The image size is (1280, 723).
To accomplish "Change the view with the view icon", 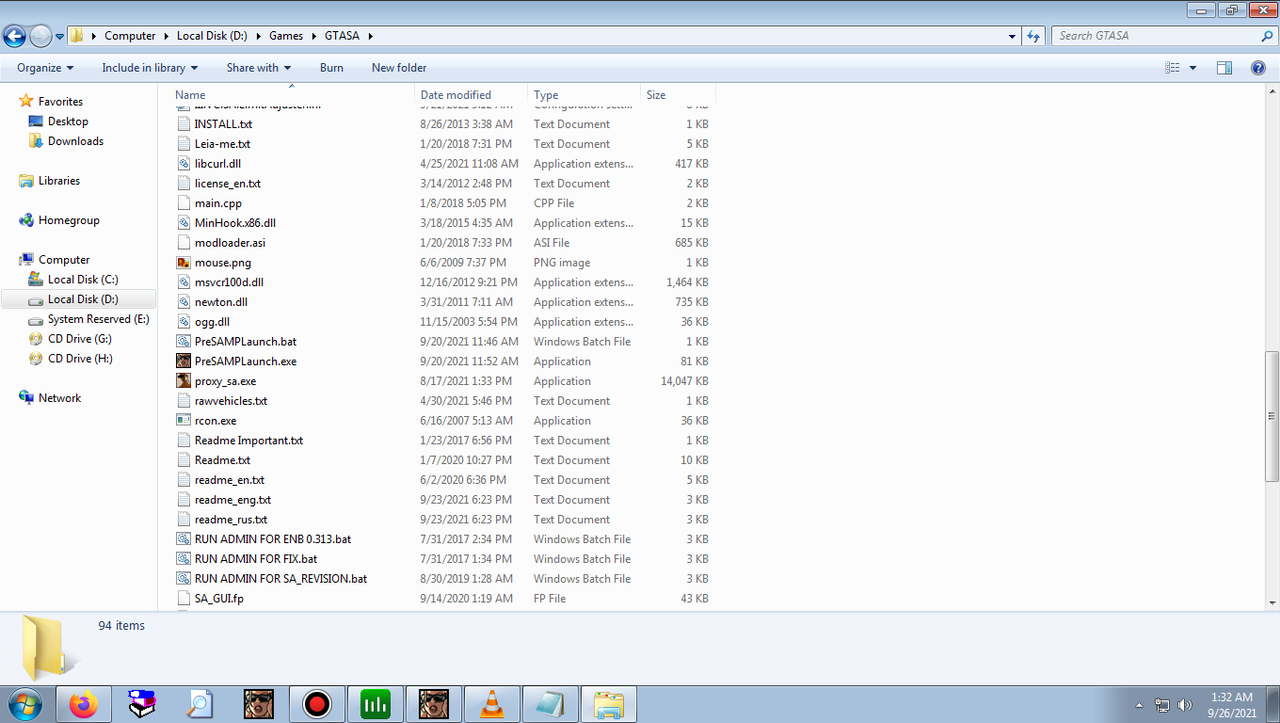I will [1173, 68].
